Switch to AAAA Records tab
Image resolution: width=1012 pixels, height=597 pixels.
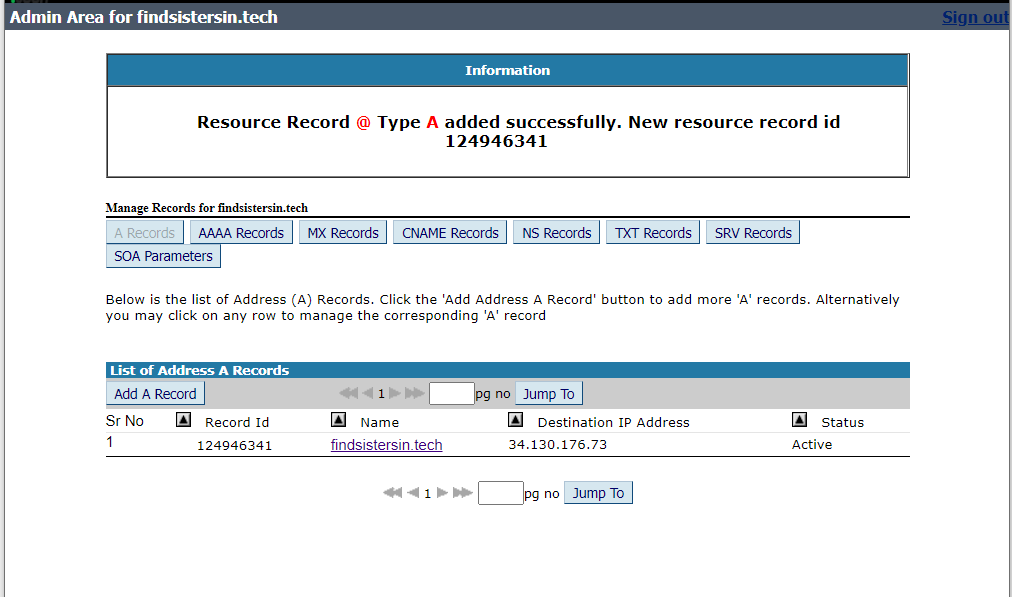(241, 232)
